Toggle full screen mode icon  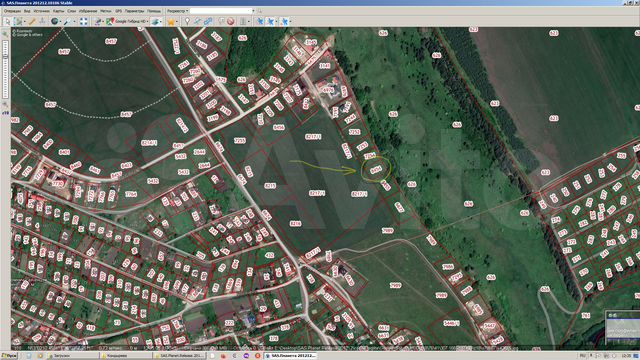(84, 21)
